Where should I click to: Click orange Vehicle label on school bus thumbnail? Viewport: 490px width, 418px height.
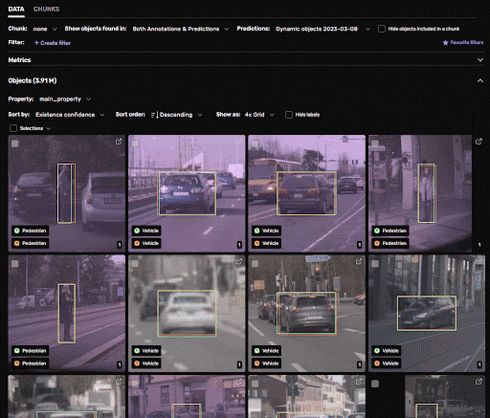267,243
